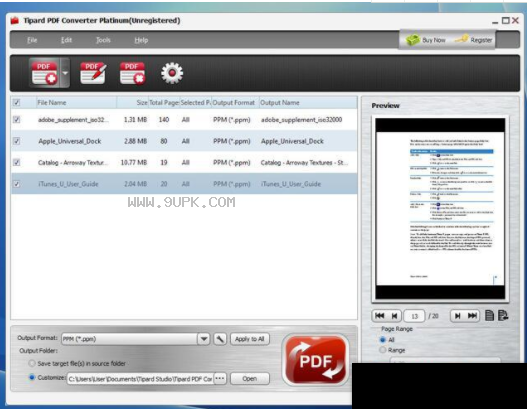Open output format settings wrench icon
Screen dimensions: 527x409
tap(220, 339)
